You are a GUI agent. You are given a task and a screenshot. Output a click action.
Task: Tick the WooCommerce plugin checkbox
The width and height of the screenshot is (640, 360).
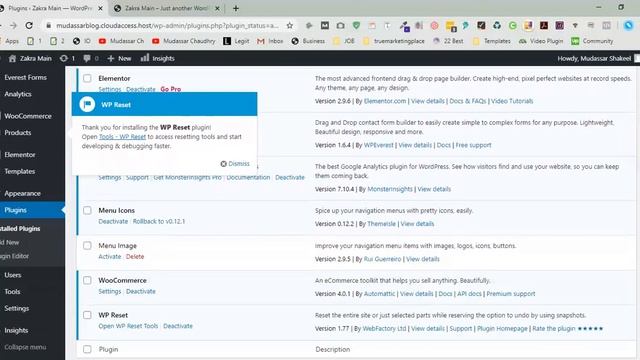(87, 280)
